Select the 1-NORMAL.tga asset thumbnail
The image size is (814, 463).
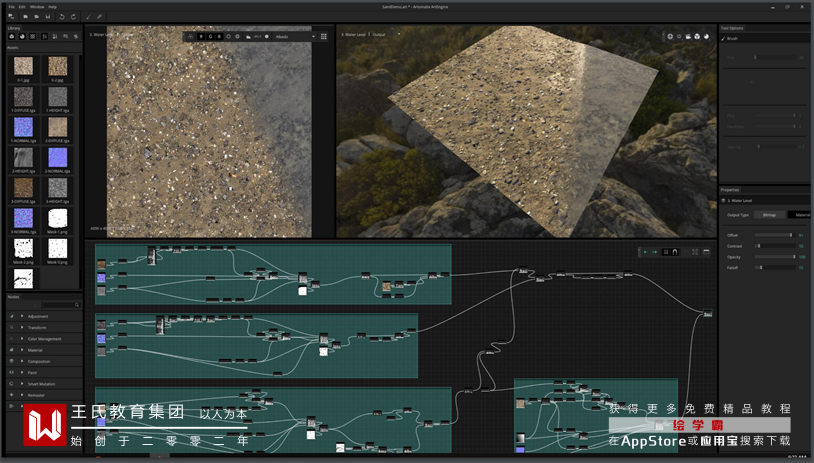click(x=23, y=127)
